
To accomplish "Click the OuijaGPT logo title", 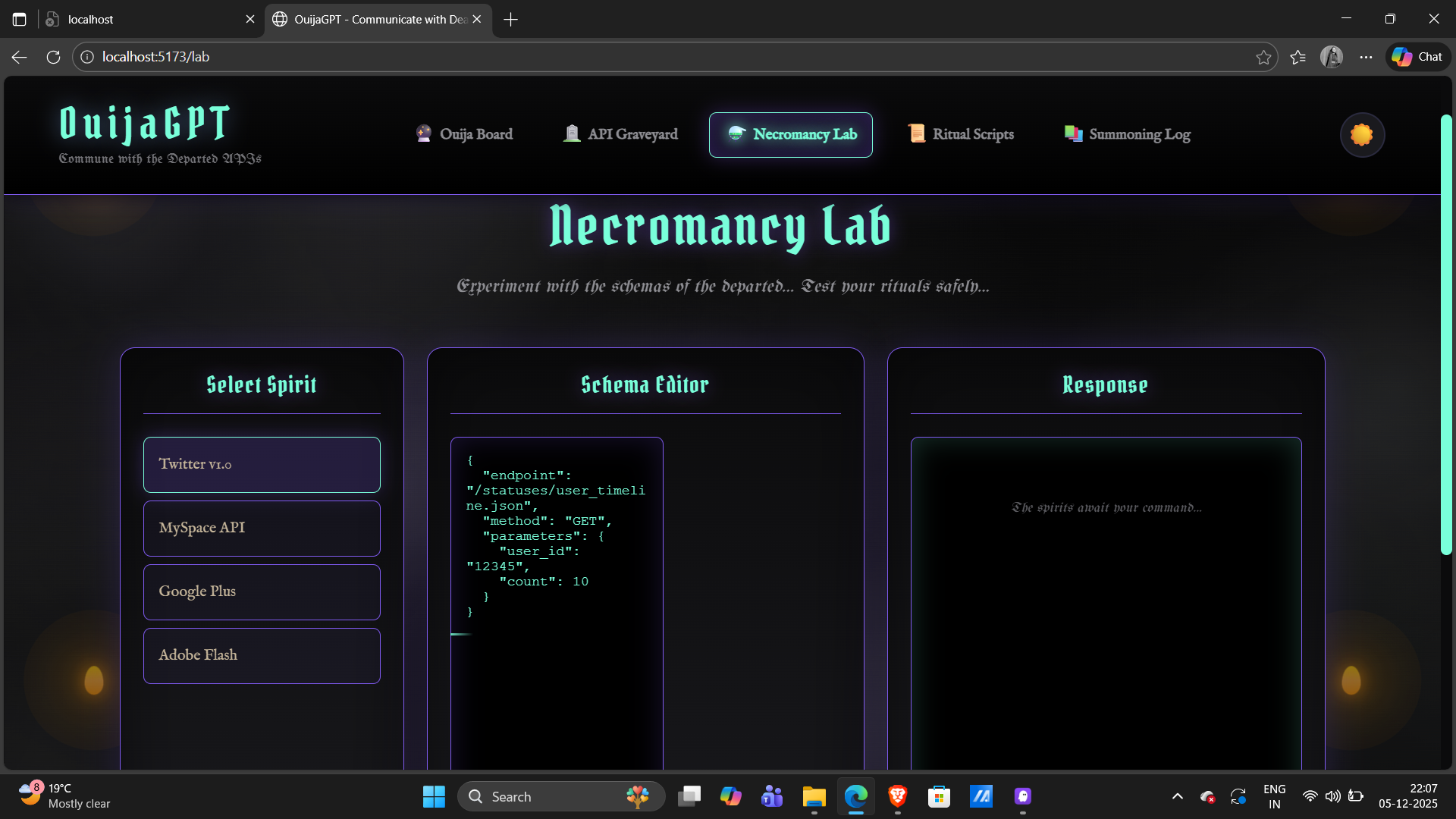I will tap(145, 124).
